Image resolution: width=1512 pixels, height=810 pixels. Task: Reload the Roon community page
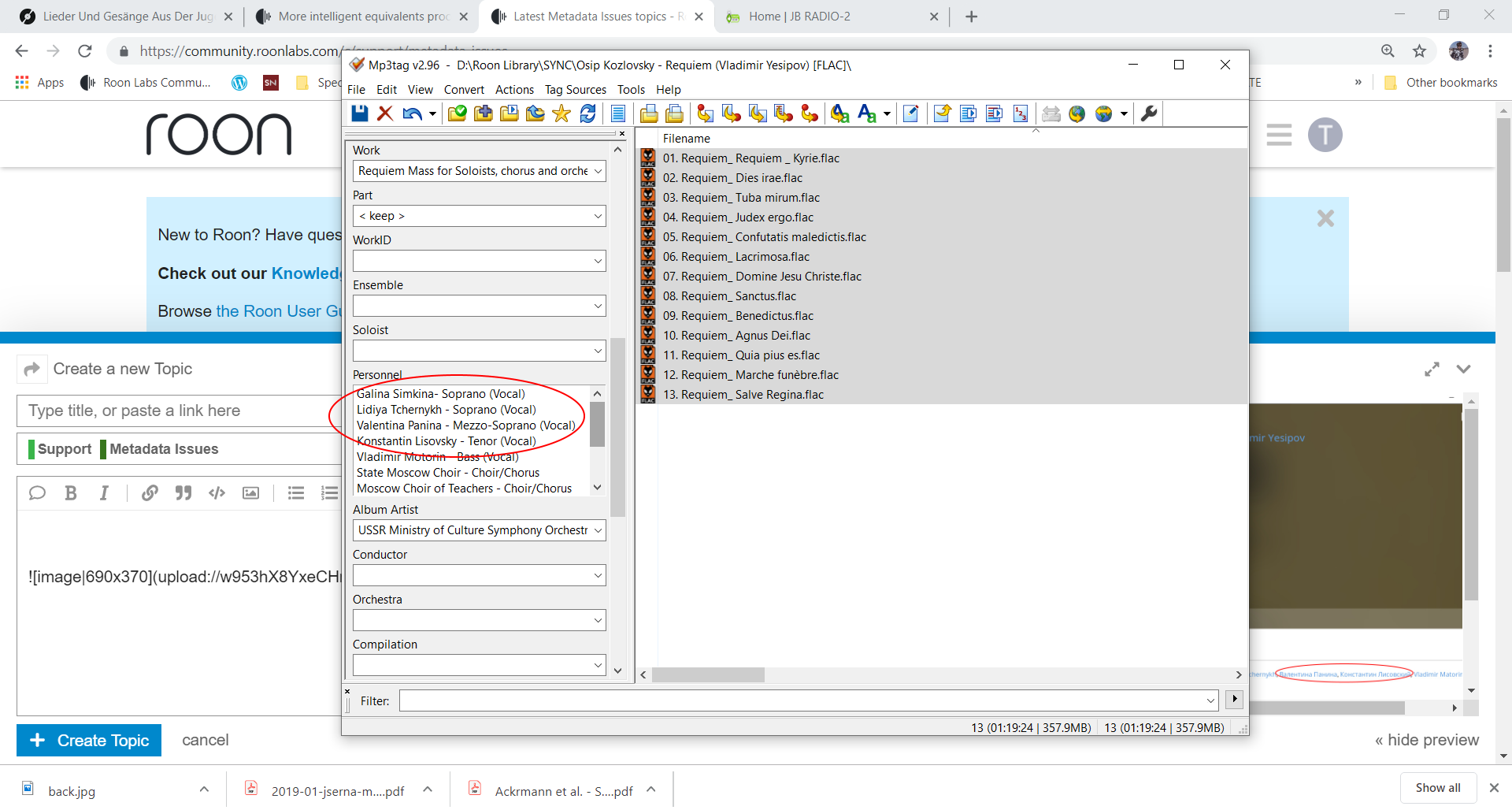click(x=85, y=51)
